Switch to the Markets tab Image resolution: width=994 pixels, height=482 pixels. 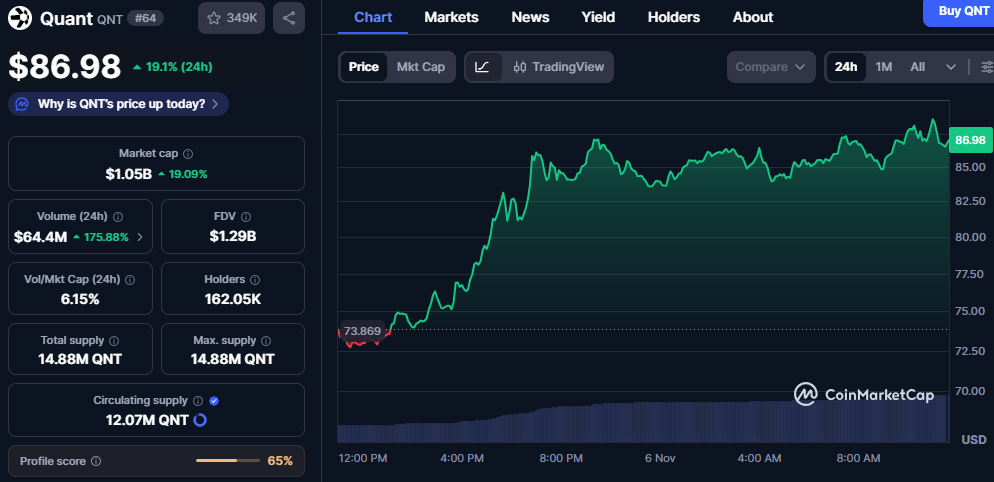[x=451, y=17]
